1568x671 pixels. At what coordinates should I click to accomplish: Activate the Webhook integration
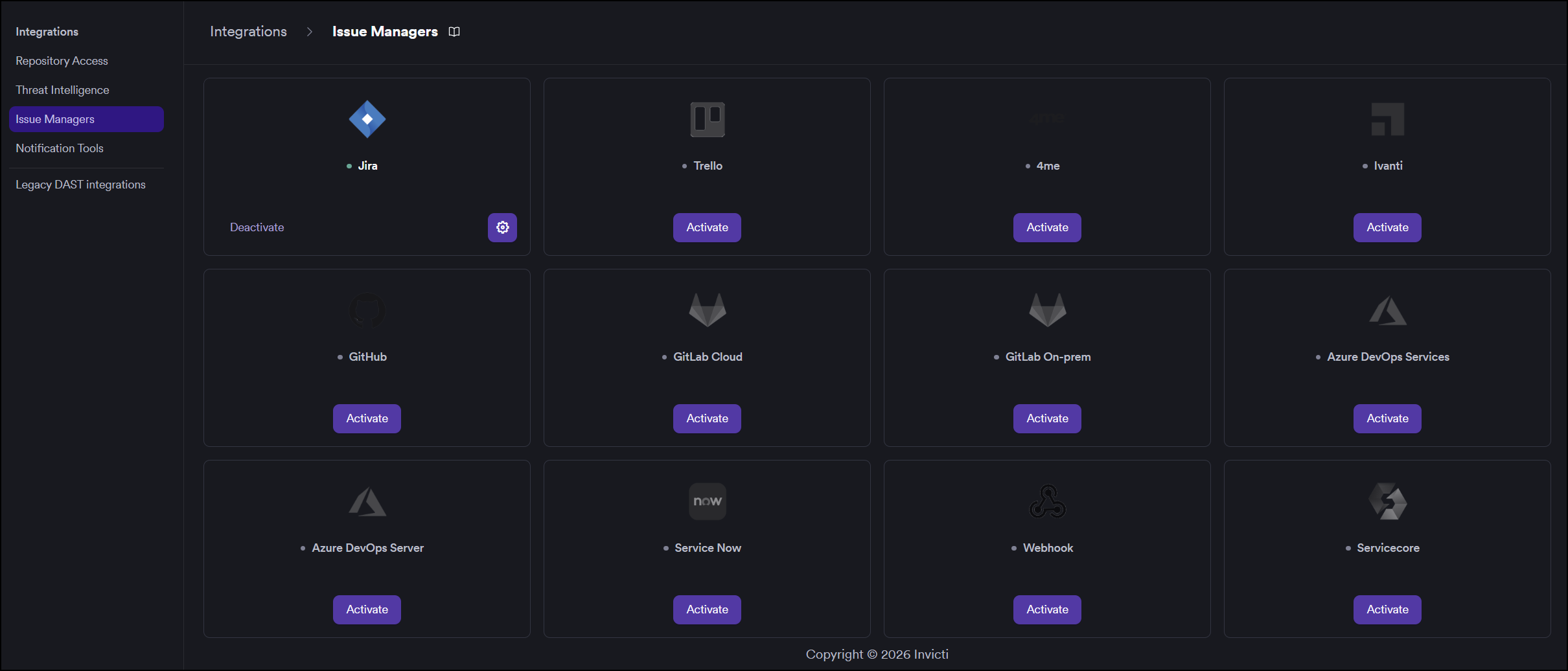click(x=1047, y=609)
